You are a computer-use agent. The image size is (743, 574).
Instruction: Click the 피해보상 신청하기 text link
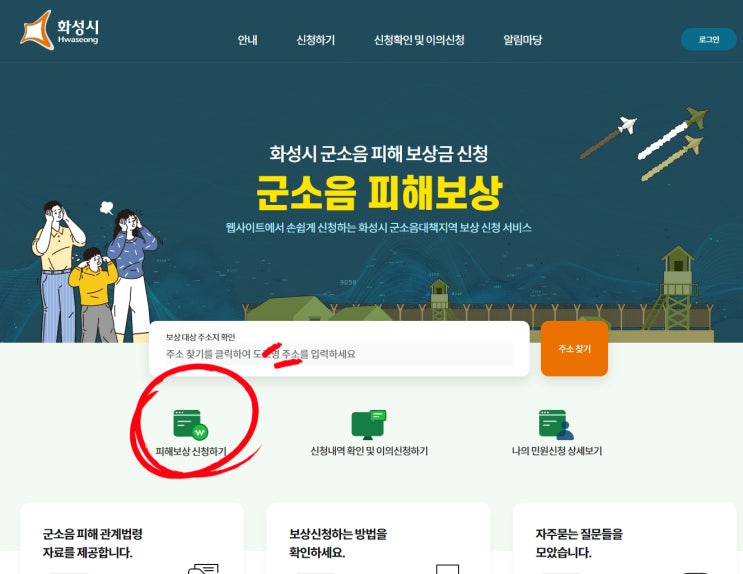tap(191, 451)
